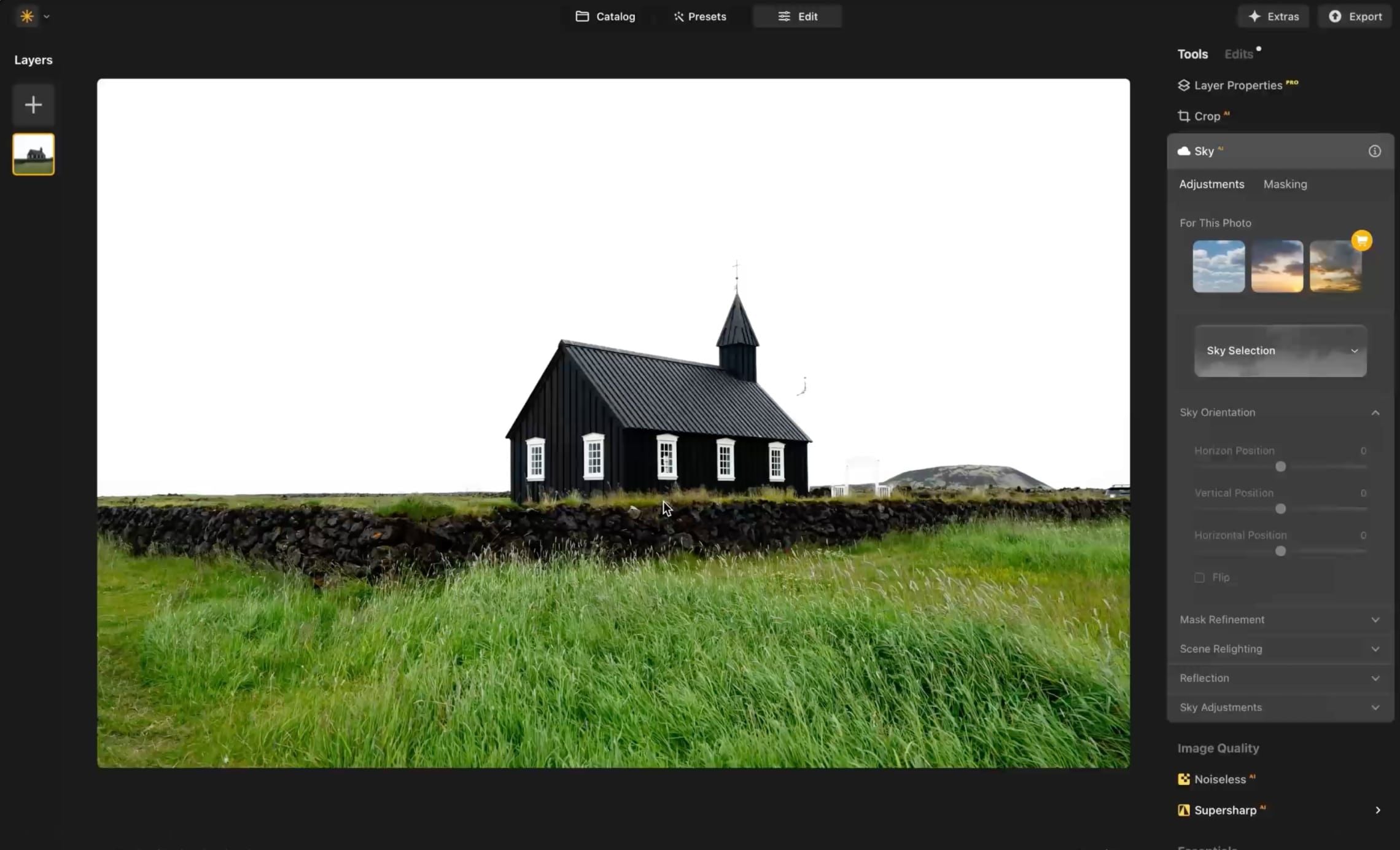
Task: Click the magic wand icon beside Presets
Action: click(678, 16)
